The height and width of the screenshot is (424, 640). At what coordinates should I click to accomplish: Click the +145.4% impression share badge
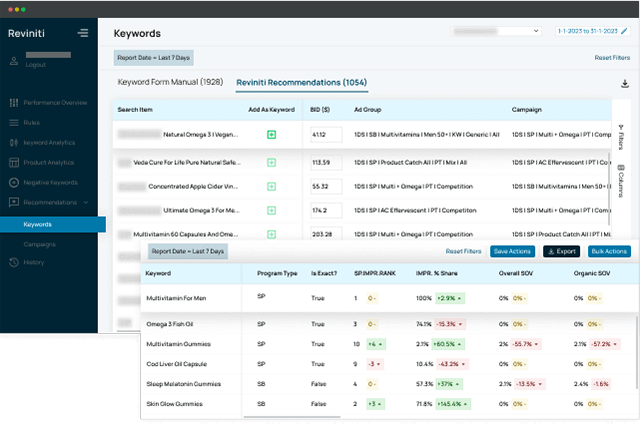[x=453, y=404]
